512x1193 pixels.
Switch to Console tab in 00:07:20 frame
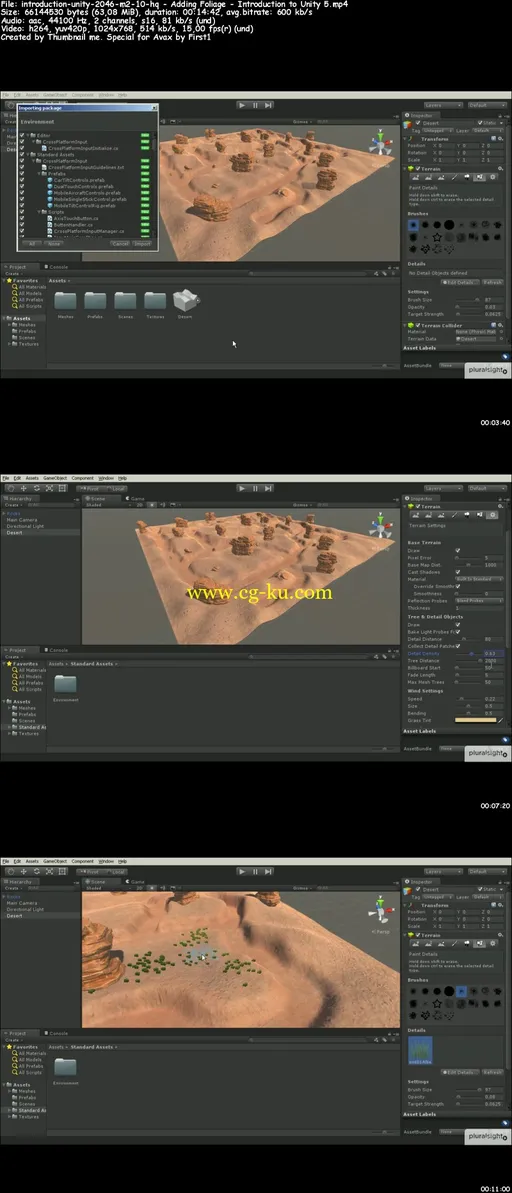point(57,650)
